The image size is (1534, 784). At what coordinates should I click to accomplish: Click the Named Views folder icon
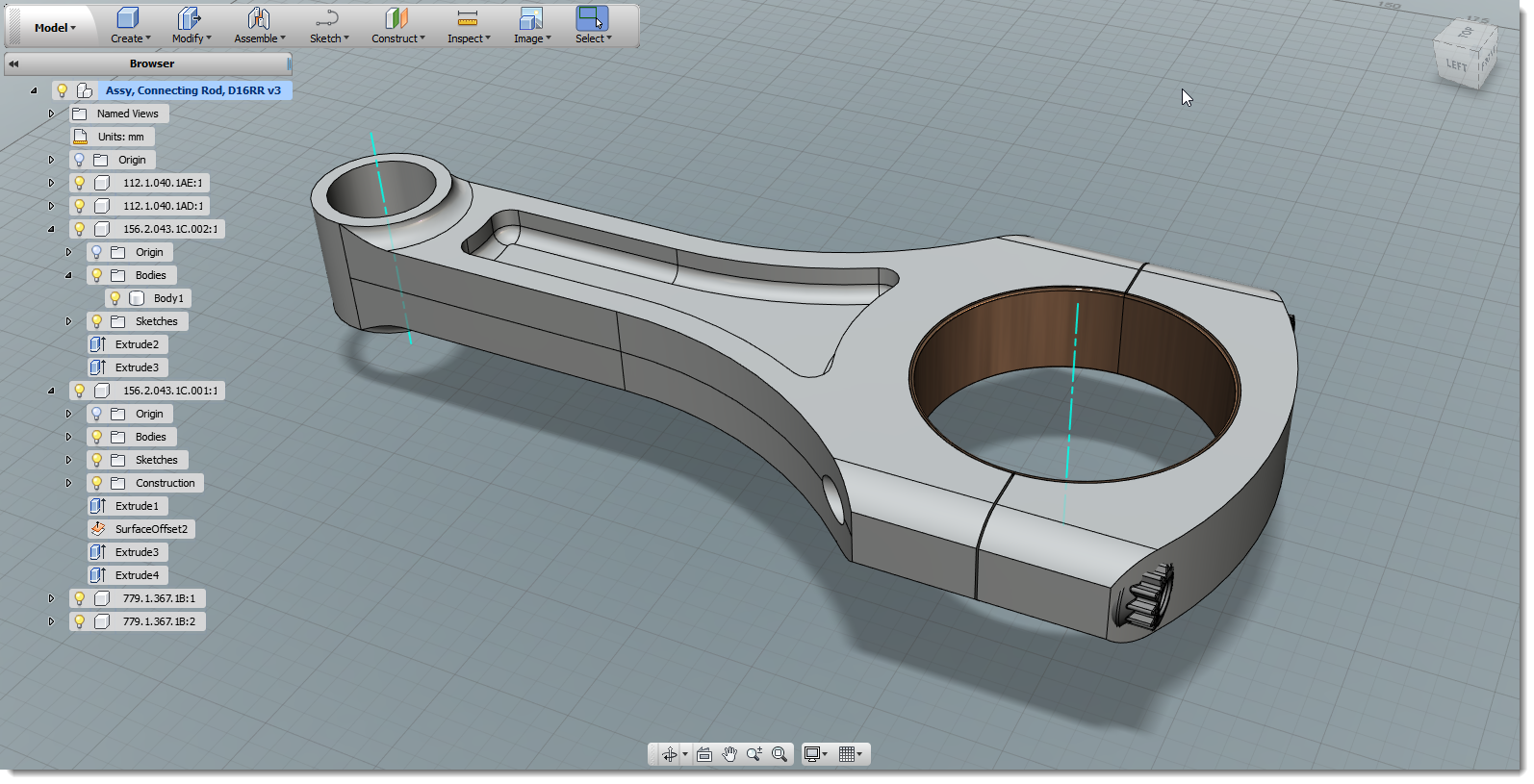pos(80,114)
